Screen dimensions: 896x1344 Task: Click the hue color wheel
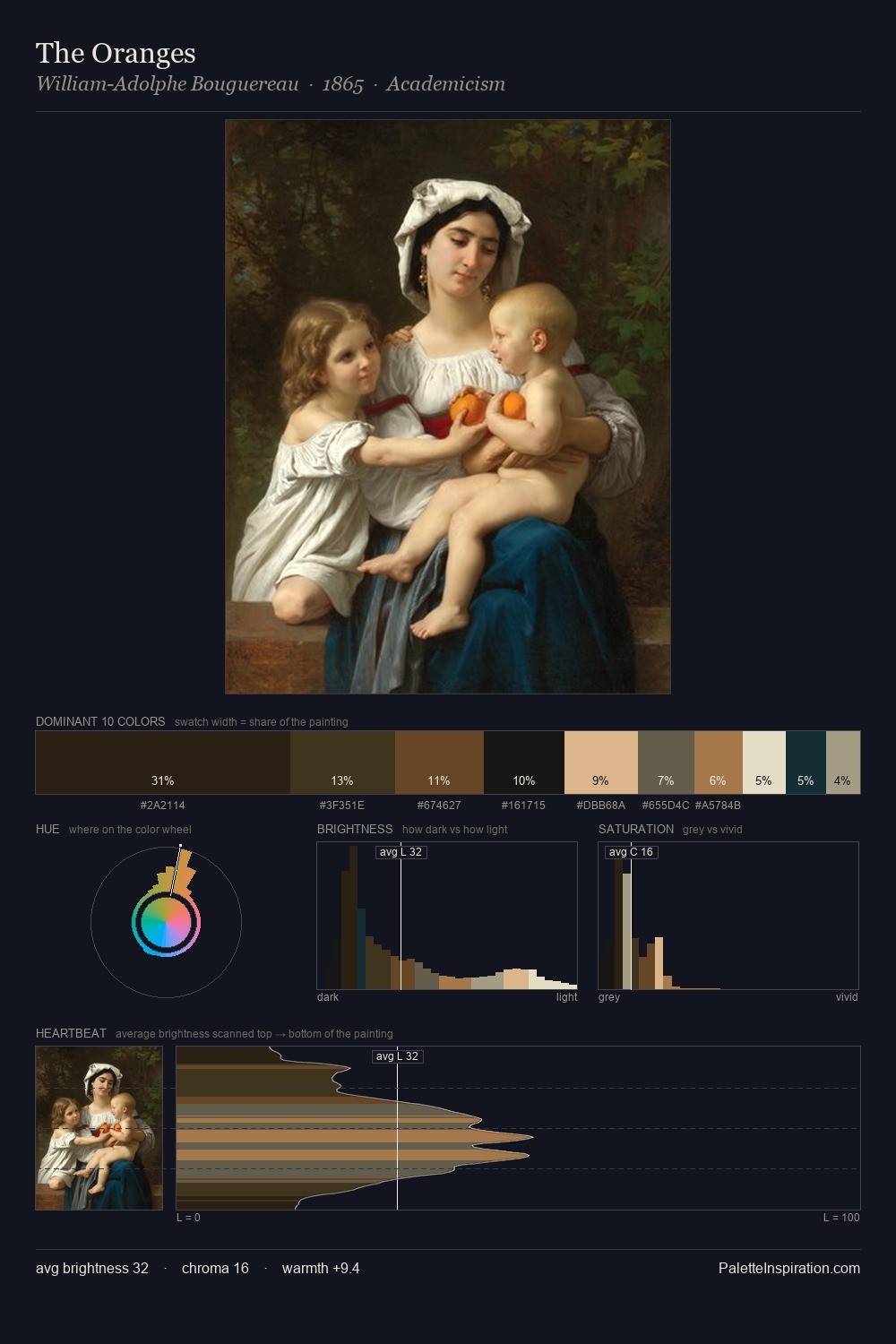[166, 922]
